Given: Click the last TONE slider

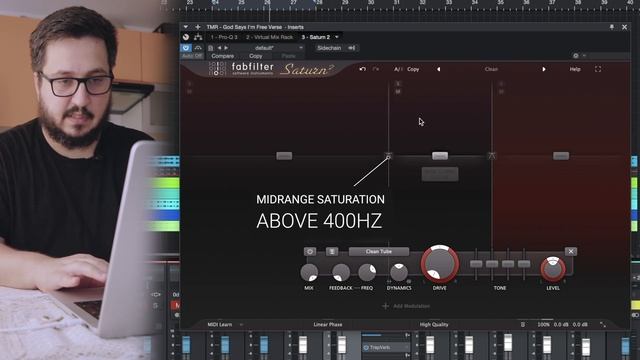Looking at the screenshot, I should (x=524, y=264).
